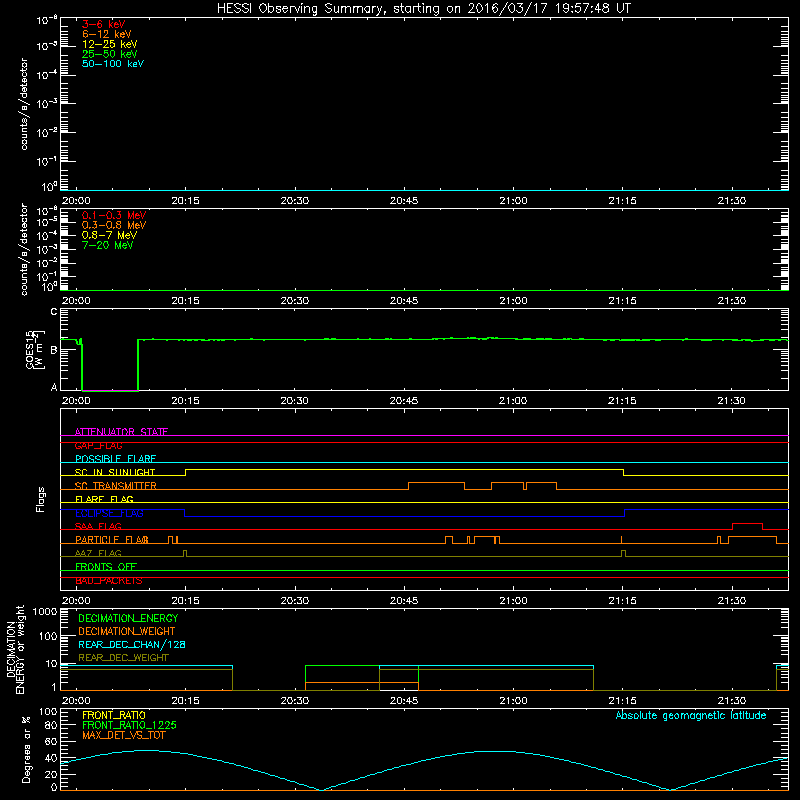Click the REAR_DEC_CHAN/128 legend label
The height and width of the screenshot is (800, 800).
pyautogui.click(x=132, y=644)
